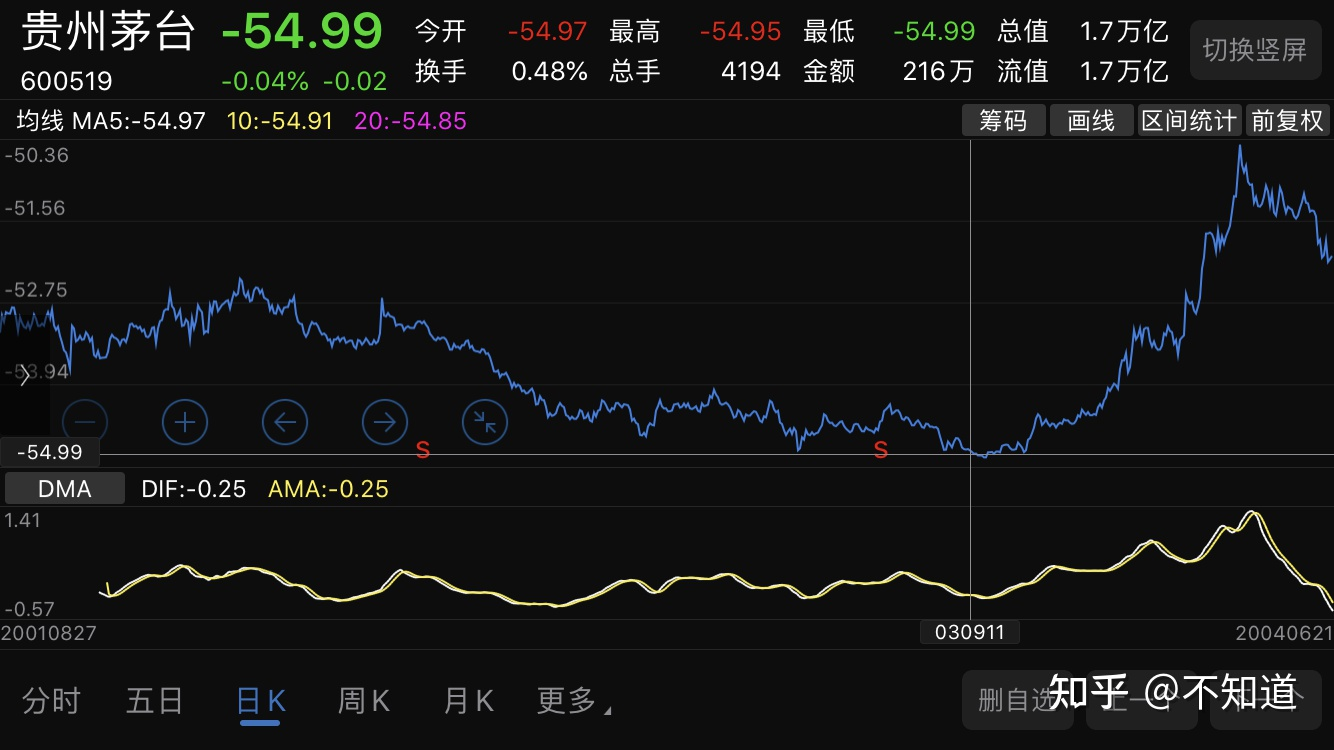Switch to the 分时 tab
The height and width of the screenshot is (750, 1334).
(51, 701)
